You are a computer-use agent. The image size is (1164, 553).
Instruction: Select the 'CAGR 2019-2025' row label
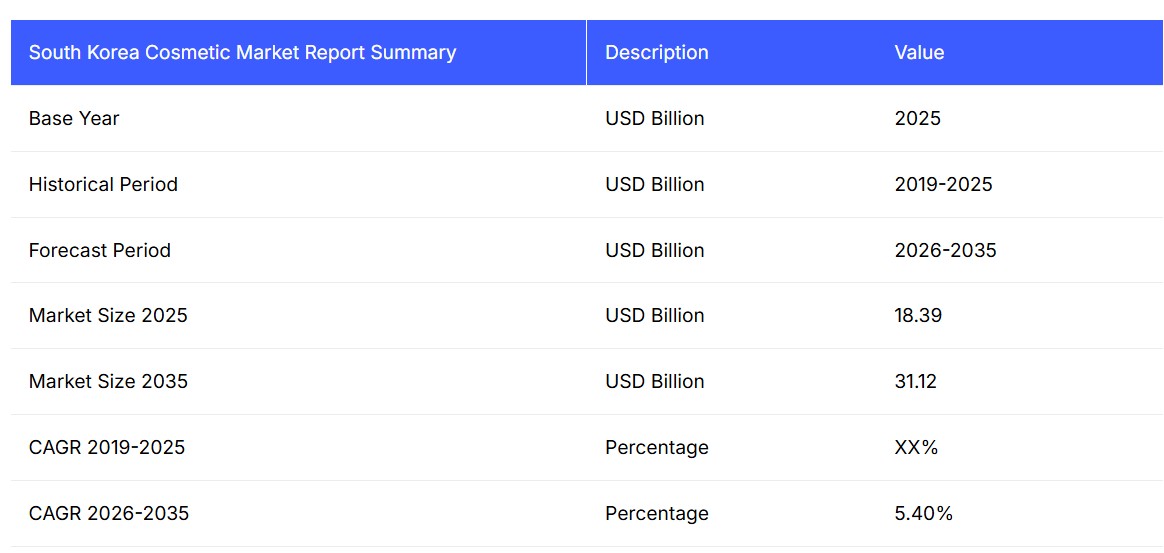[x=107, y=448]
